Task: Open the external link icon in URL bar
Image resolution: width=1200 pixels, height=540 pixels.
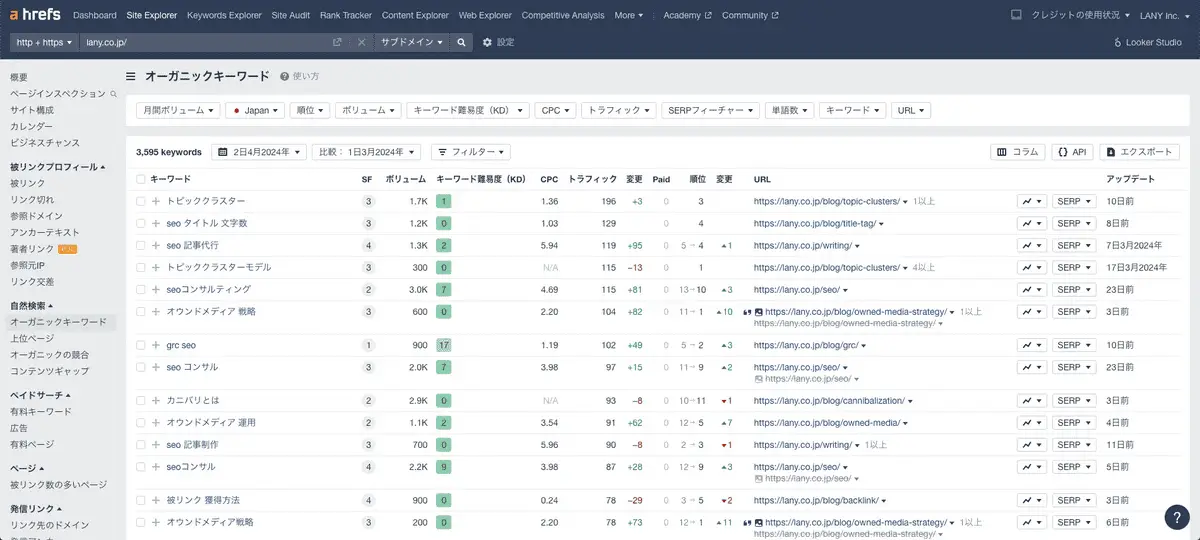Action: 337,43
